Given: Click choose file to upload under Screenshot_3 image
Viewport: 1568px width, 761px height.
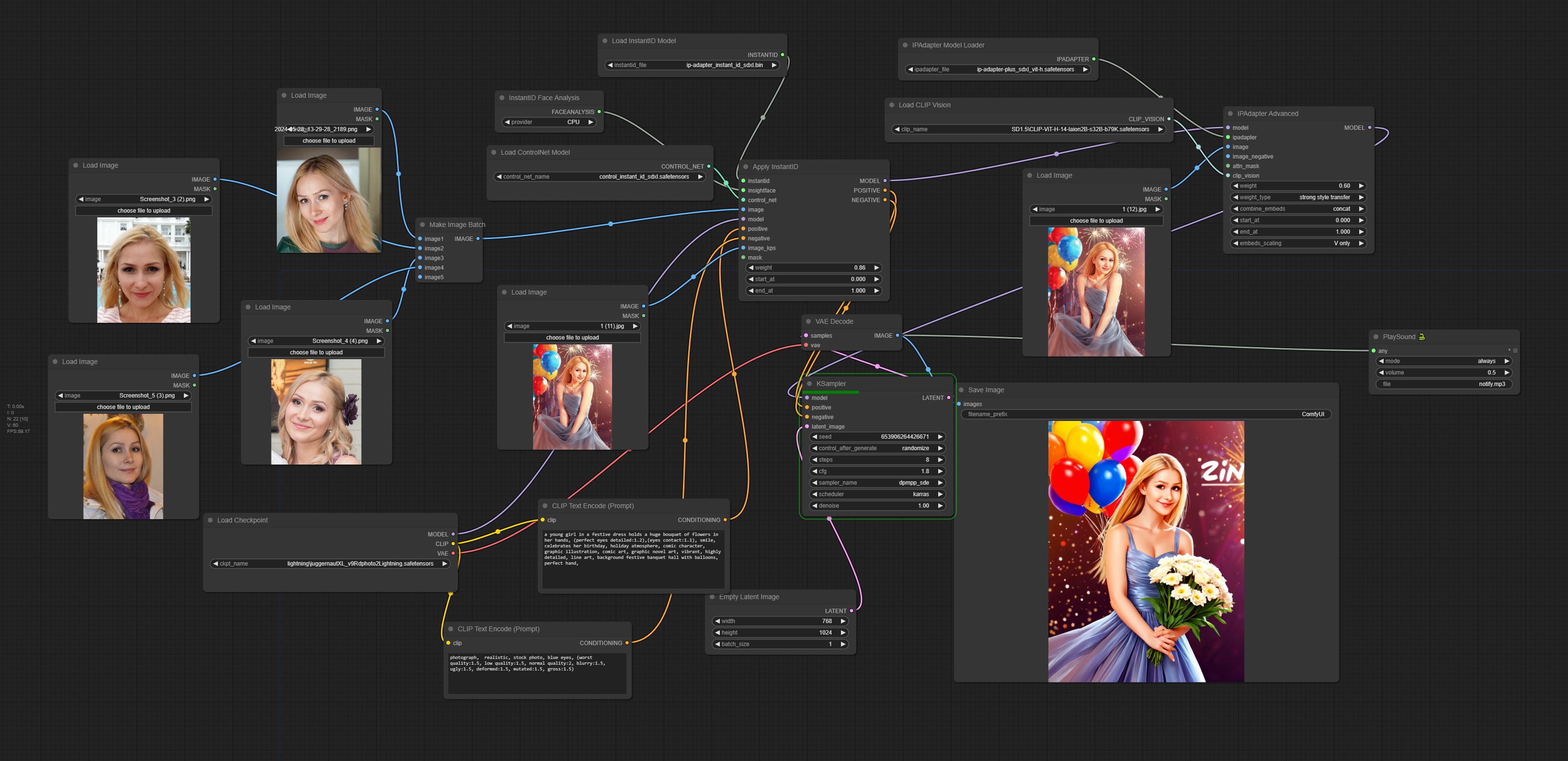Looking at the screenshot, I should point(144,211).
